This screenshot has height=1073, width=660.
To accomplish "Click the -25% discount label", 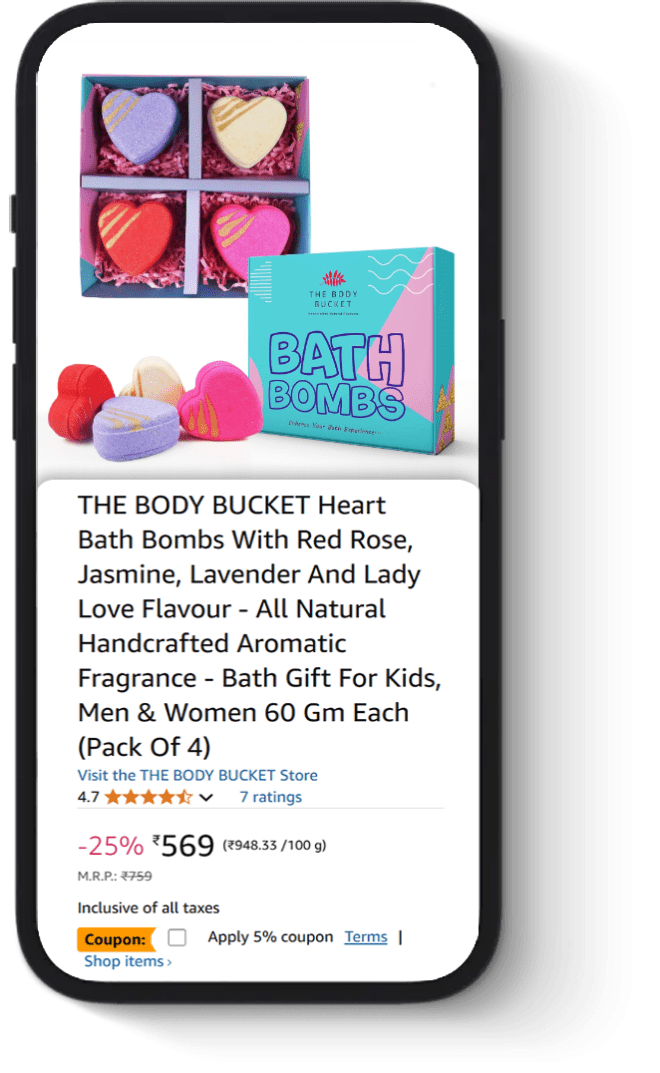I will coord(110,846).
